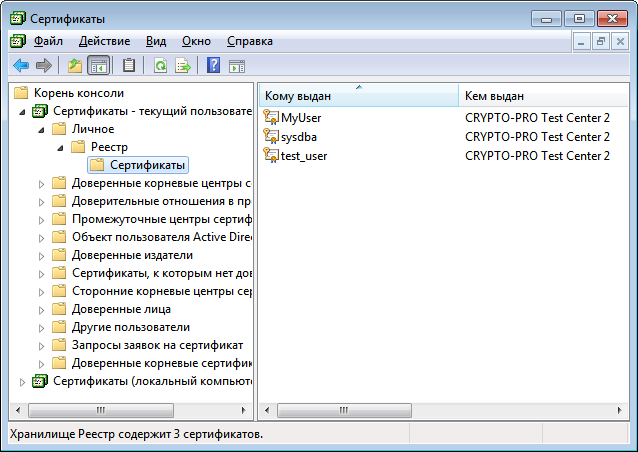
Task: Select the test_user certificate name
Action: click(304, 156)
